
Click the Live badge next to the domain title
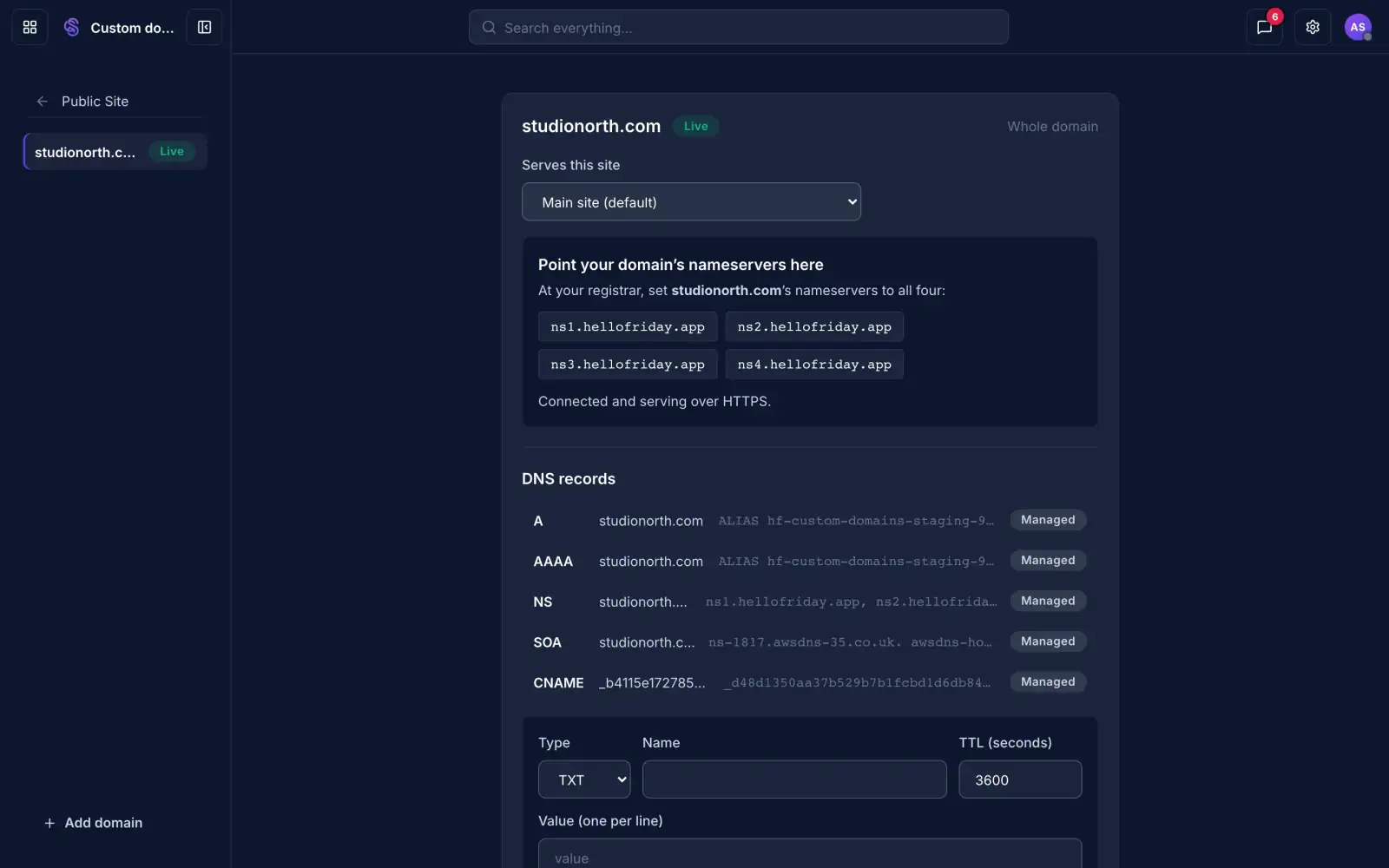click(x=695, y=126)
